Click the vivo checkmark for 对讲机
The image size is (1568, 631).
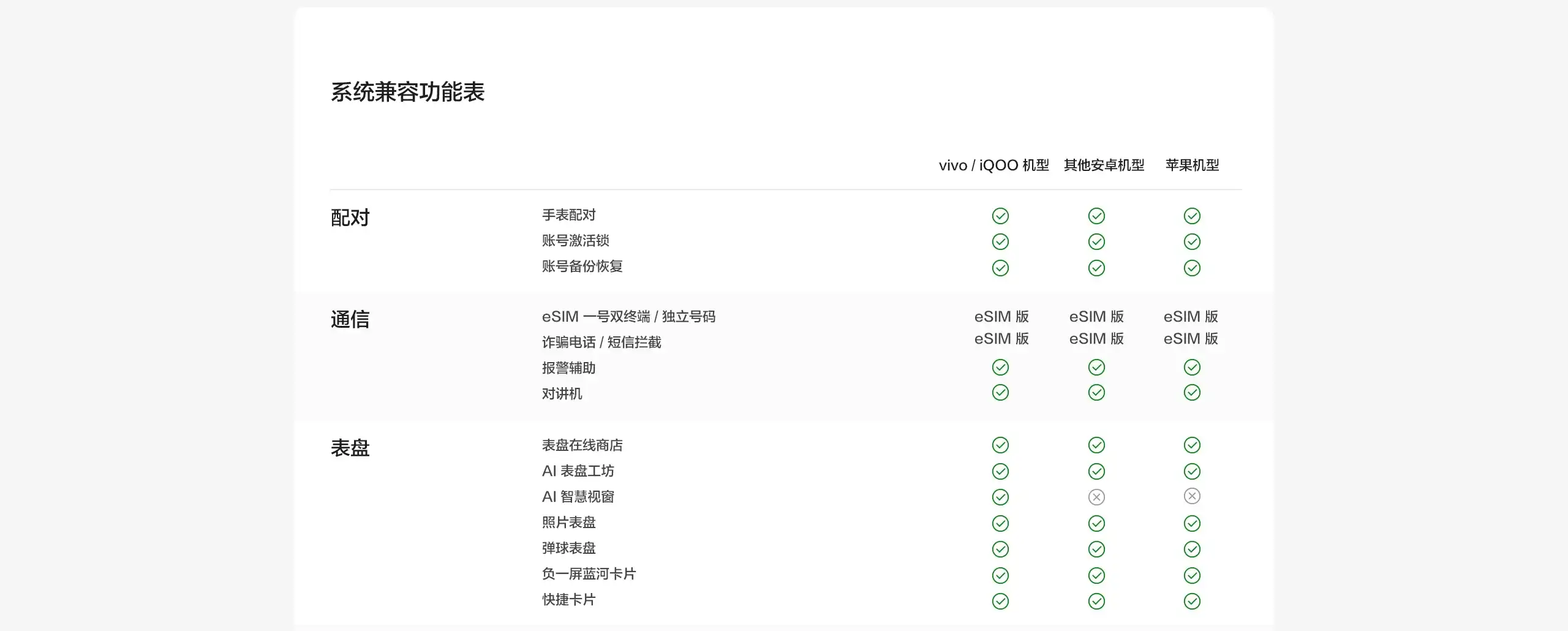(x=1000, y=392)
